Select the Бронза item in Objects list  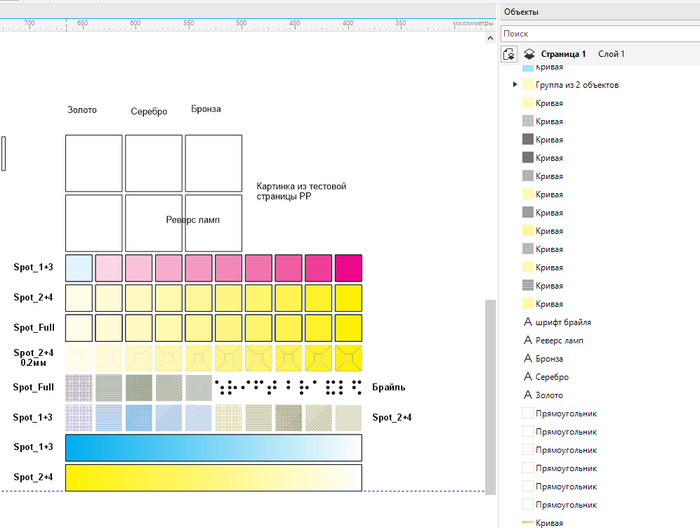(x=552, y=358)
